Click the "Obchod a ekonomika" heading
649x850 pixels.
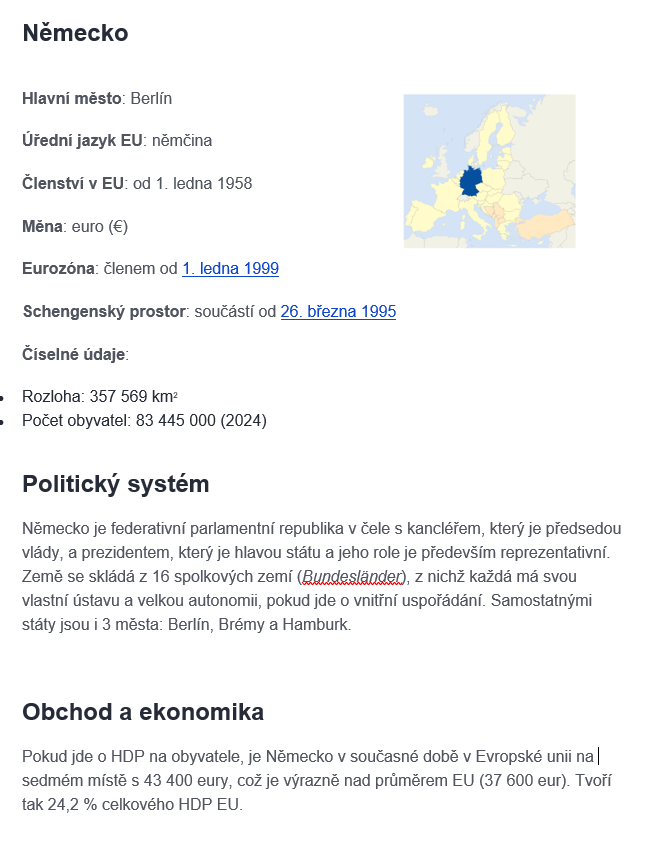point(143,712)
